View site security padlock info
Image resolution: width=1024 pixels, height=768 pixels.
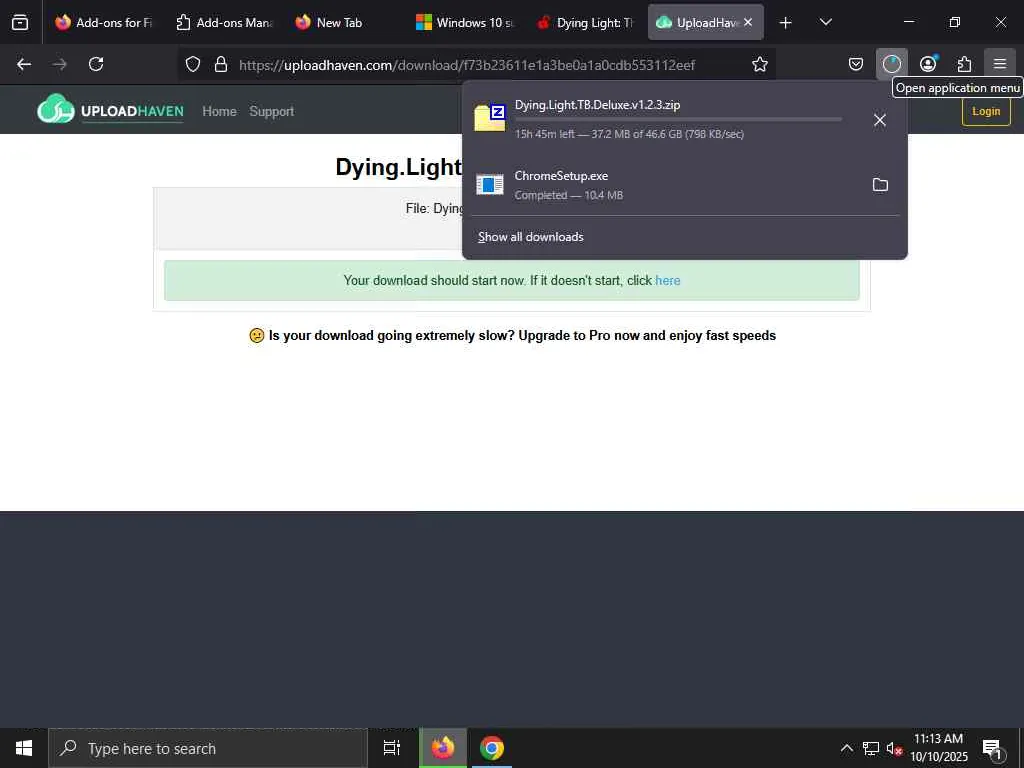(221, 64)
